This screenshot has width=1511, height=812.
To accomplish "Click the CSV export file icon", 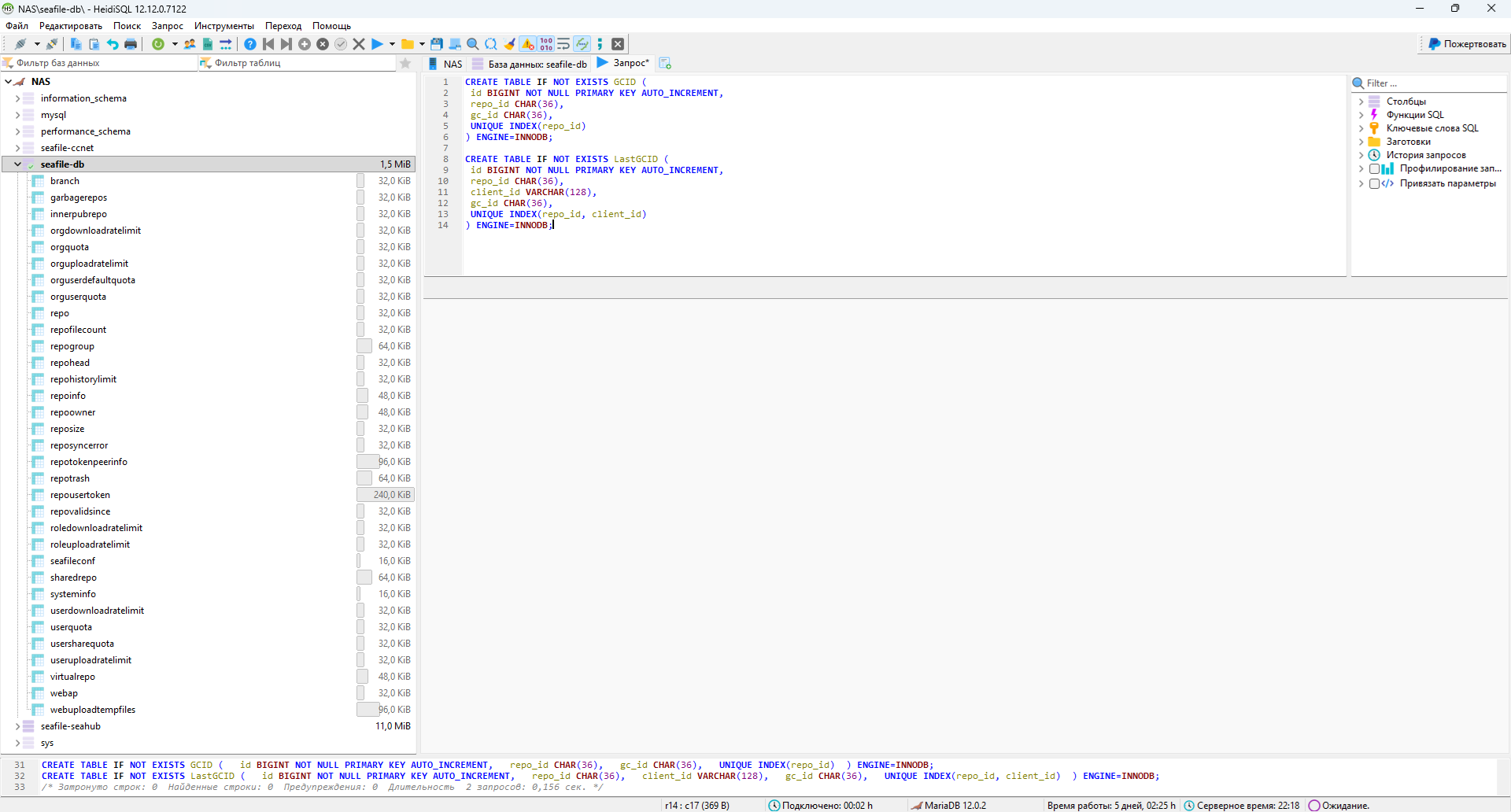I will (x=208, y=44).
